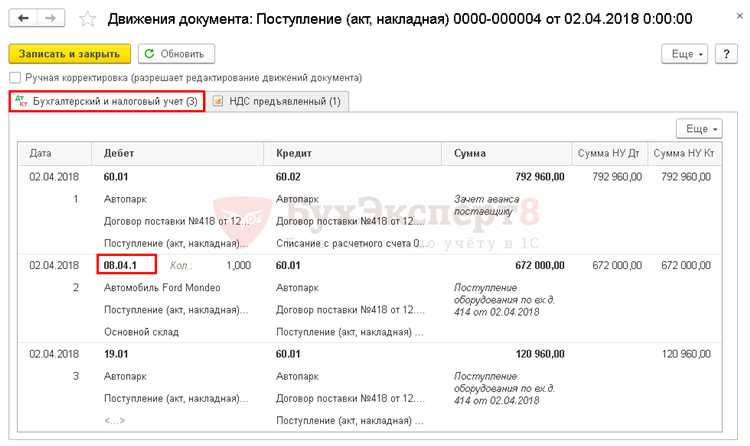
Task: Switch to Бухгалтерский и налоговый учет tab
Action: (107, 101)
